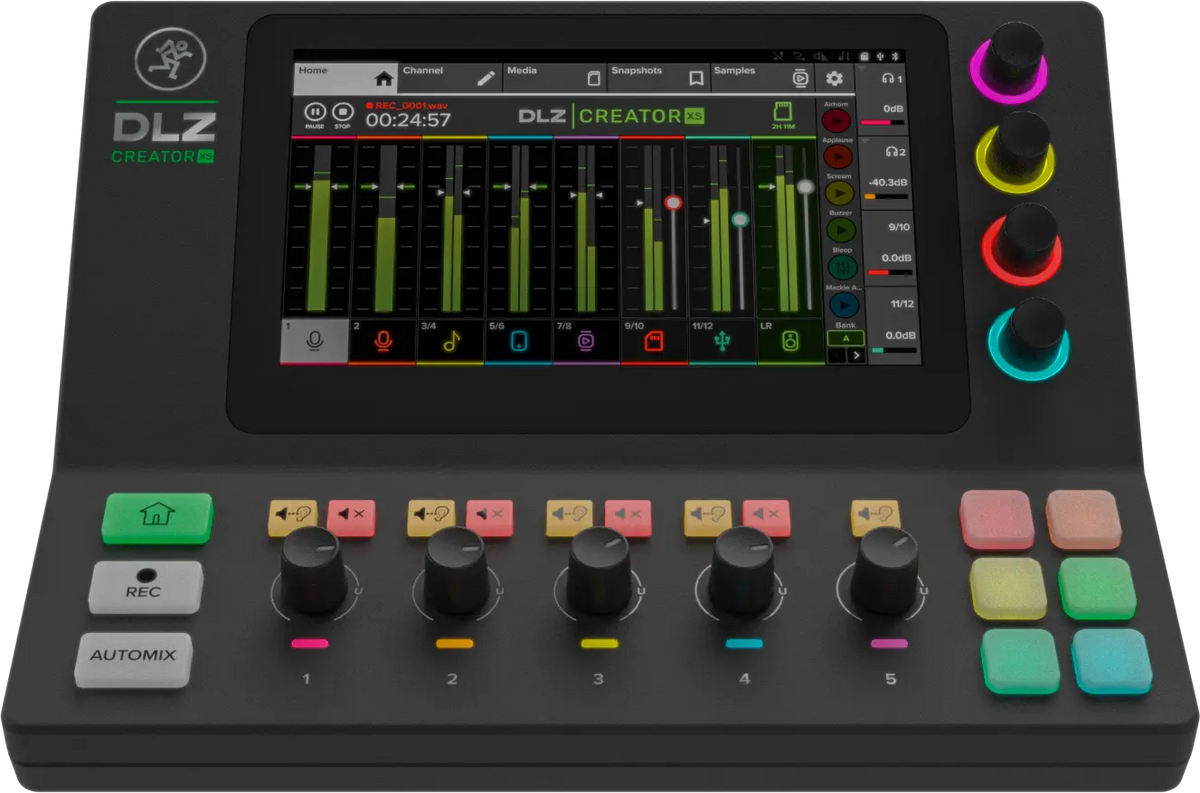Click the 9/10 channel red fader handle
The width and height of the screenshot is (1200, 793).
[x=673, y=202]
